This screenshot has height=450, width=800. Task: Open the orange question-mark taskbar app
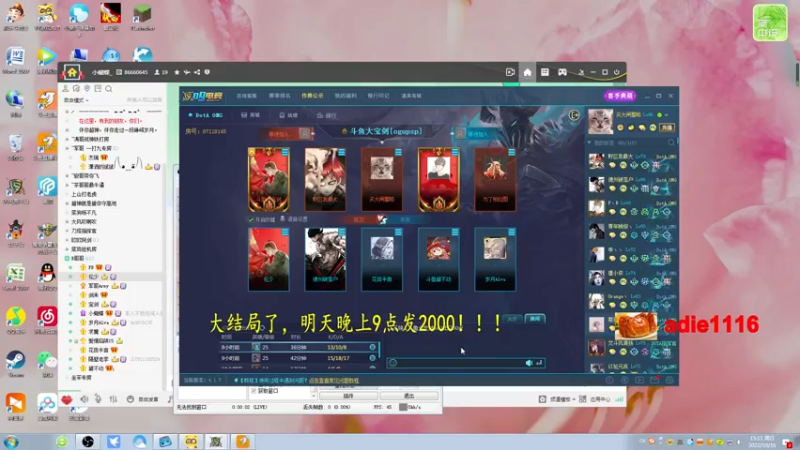tap(243, 441)
